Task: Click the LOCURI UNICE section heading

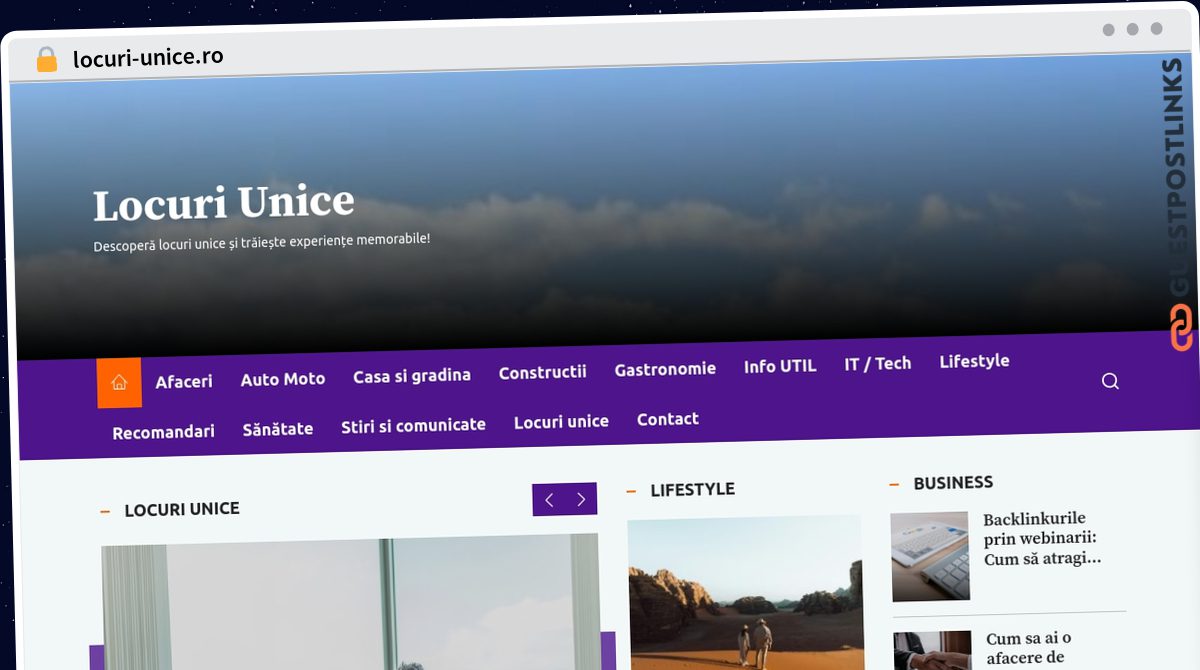Action: click(x=182, y=509)
